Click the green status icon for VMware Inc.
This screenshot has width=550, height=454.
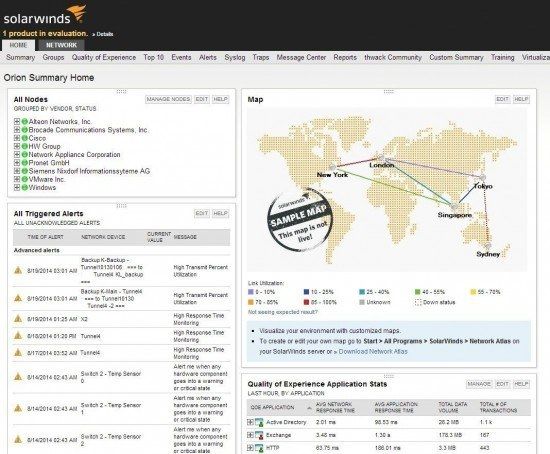[x=25, y=179]
